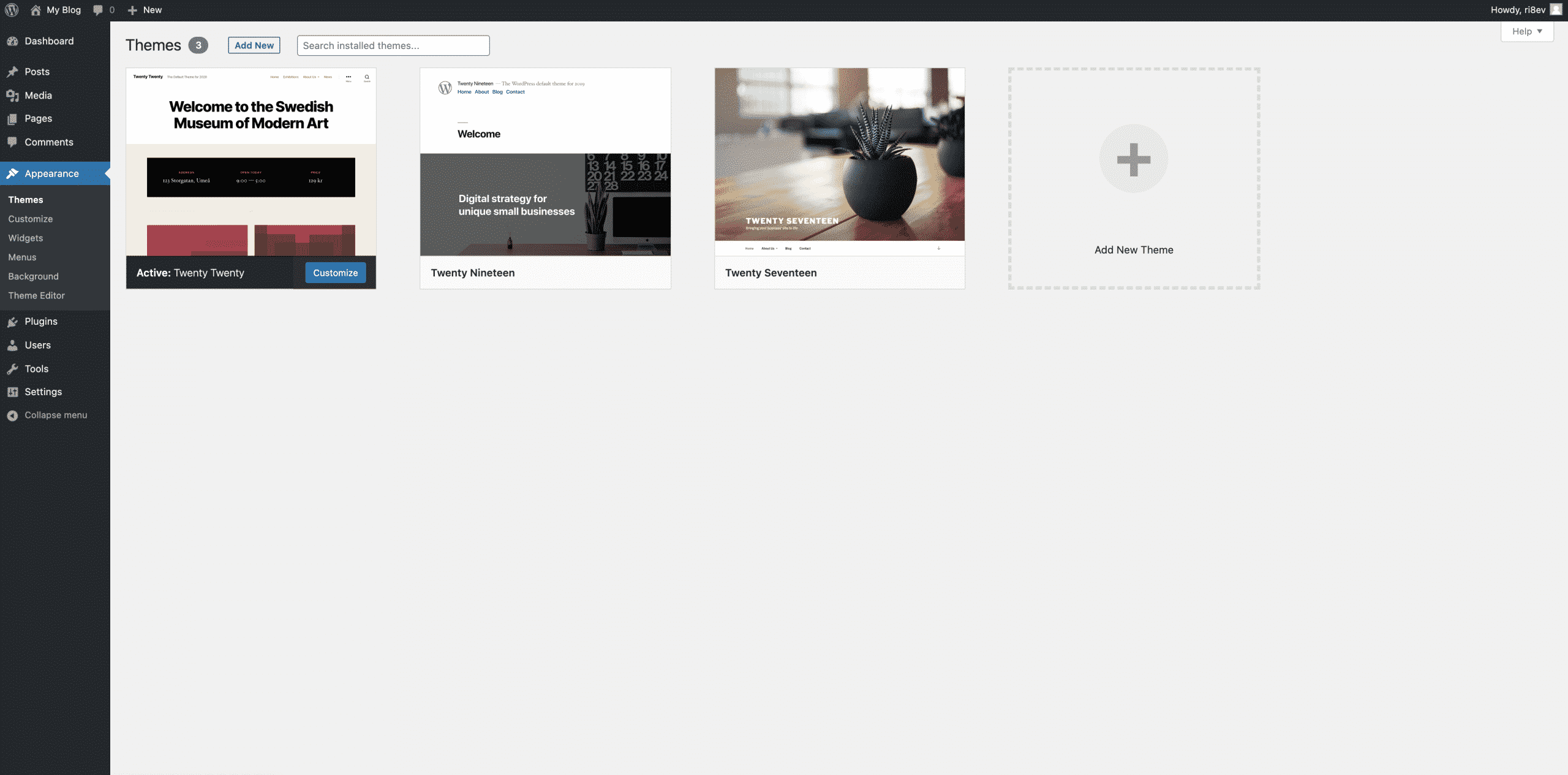
Task: Click the Collapse menu arrow icon
Action: (12, 415)
